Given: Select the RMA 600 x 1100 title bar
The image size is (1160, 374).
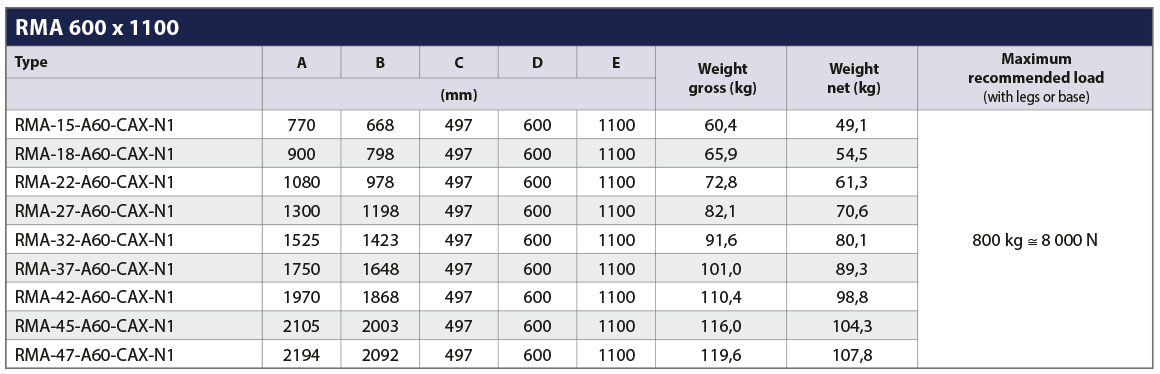Looking at the screenshot, I should point(579,27).
